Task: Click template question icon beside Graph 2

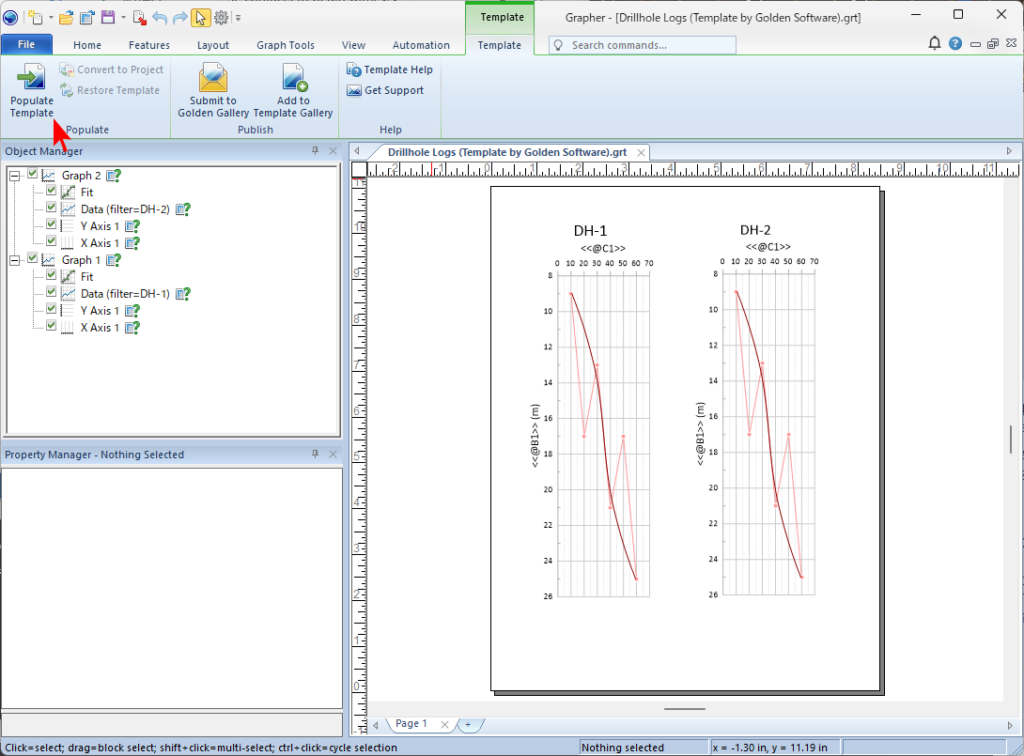Action: 114,175
